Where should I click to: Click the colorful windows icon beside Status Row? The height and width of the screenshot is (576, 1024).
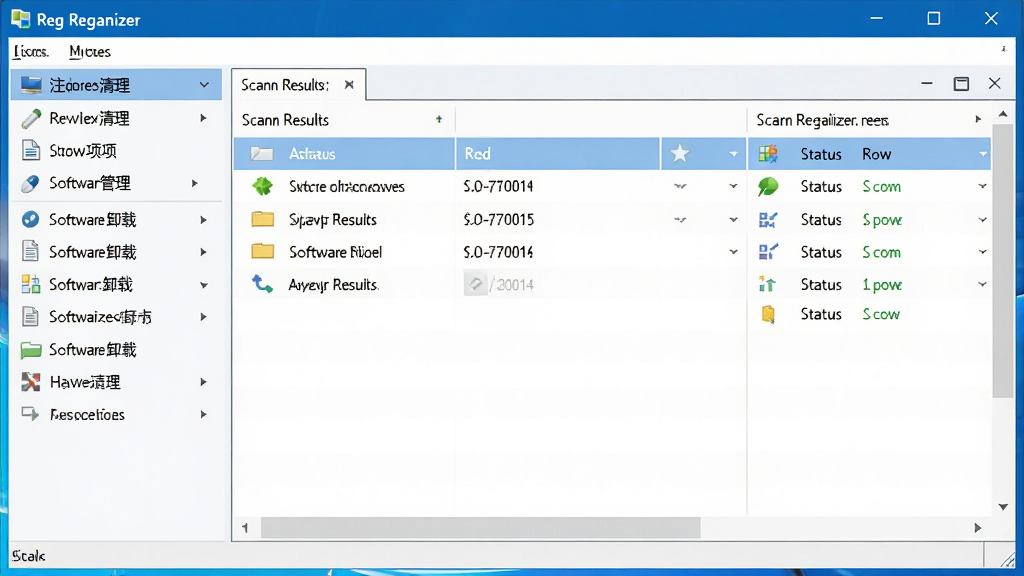click(768, 153)
